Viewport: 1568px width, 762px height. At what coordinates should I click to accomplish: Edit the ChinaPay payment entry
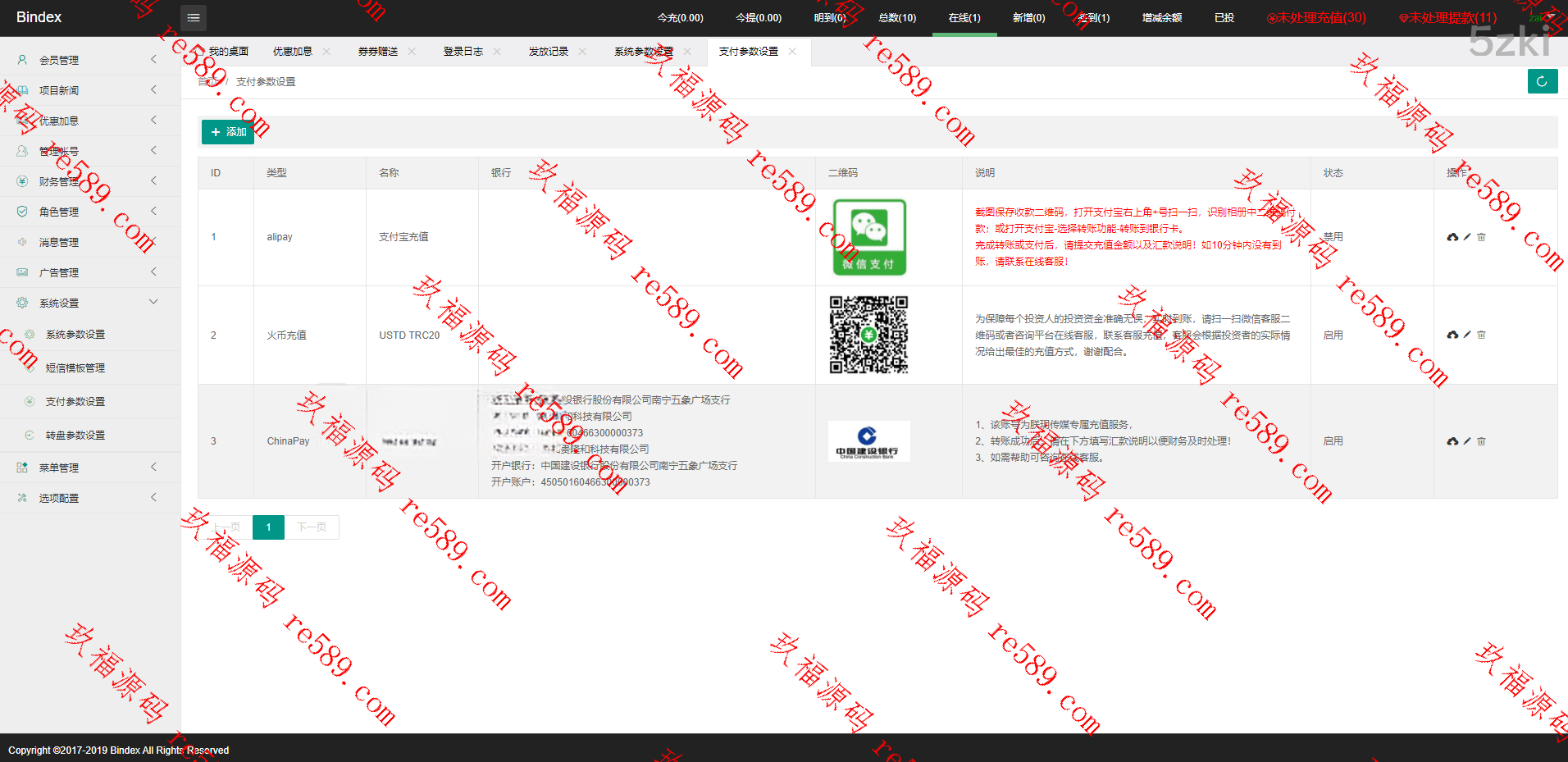pos(1467,441)
